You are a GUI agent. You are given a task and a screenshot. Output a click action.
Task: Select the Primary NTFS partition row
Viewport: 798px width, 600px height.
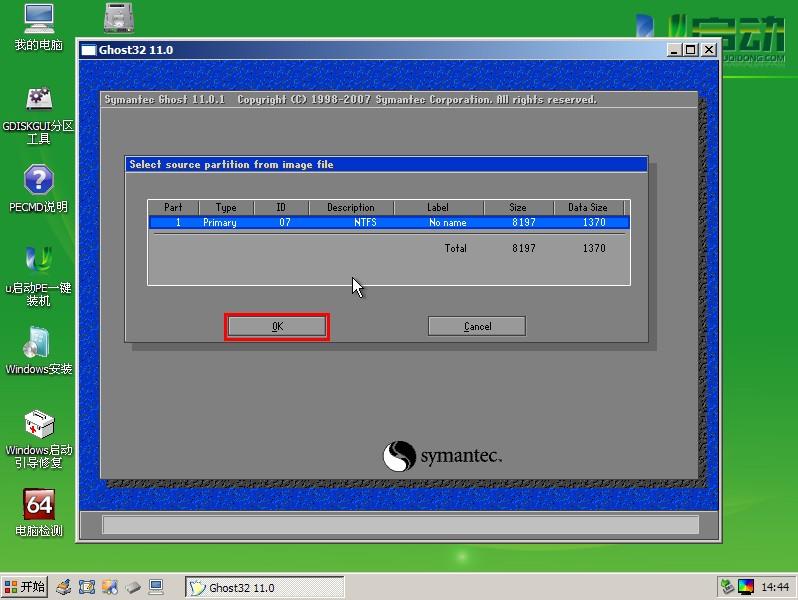388,222
